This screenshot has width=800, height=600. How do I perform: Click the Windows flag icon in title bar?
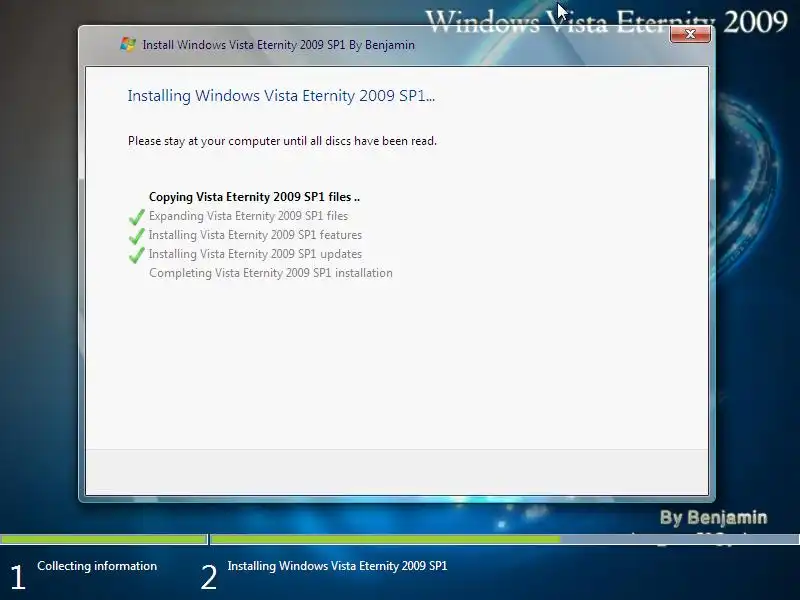click(x=128, y=44)
